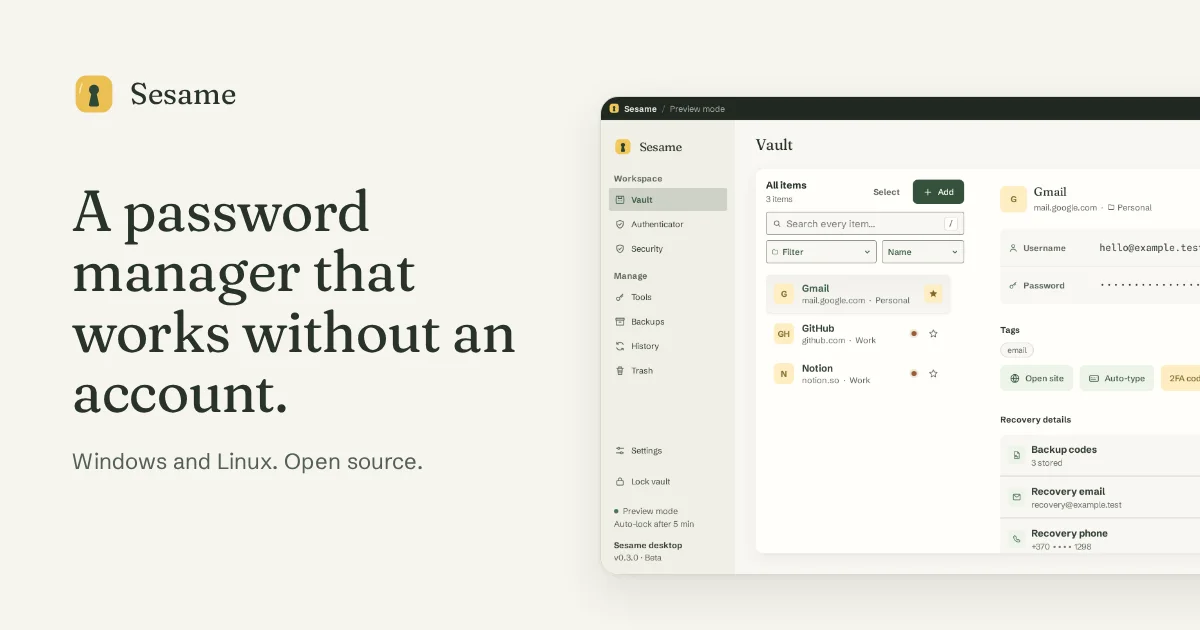
Task: Go to Authenticator in the sidebar
Action: point(668,224)
